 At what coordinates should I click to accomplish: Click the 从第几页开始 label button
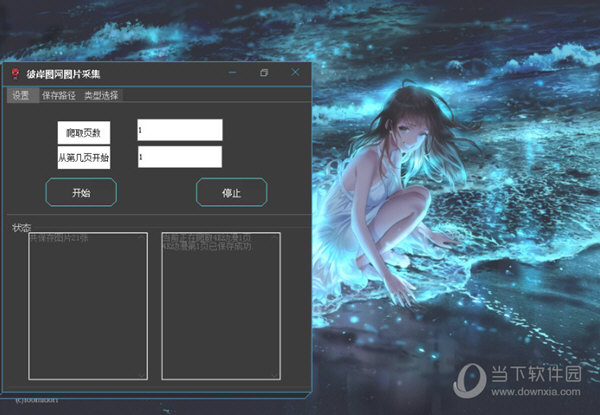tap(84, 158)
